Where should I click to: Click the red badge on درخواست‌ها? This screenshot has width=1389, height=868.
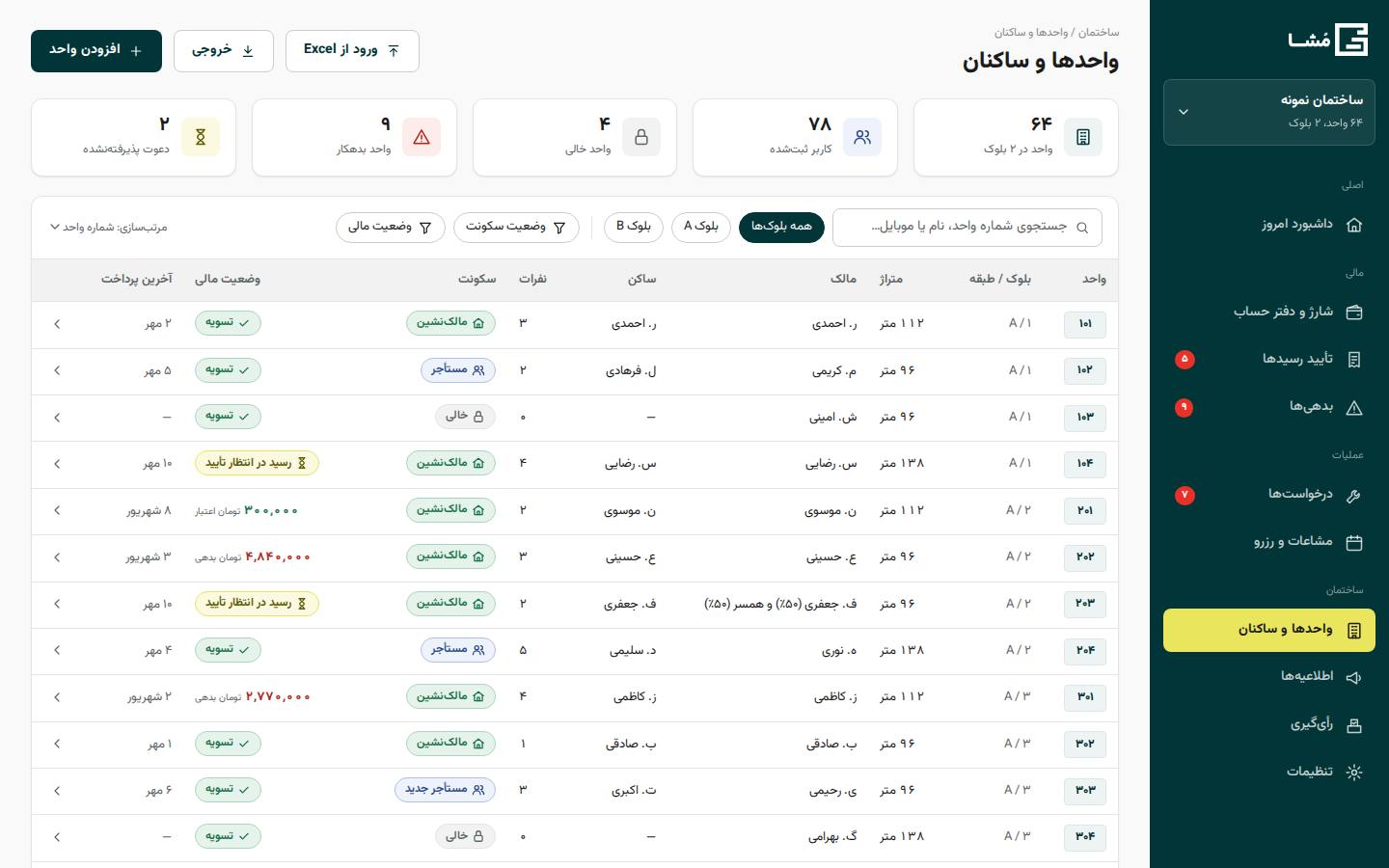pos(1185,495)
